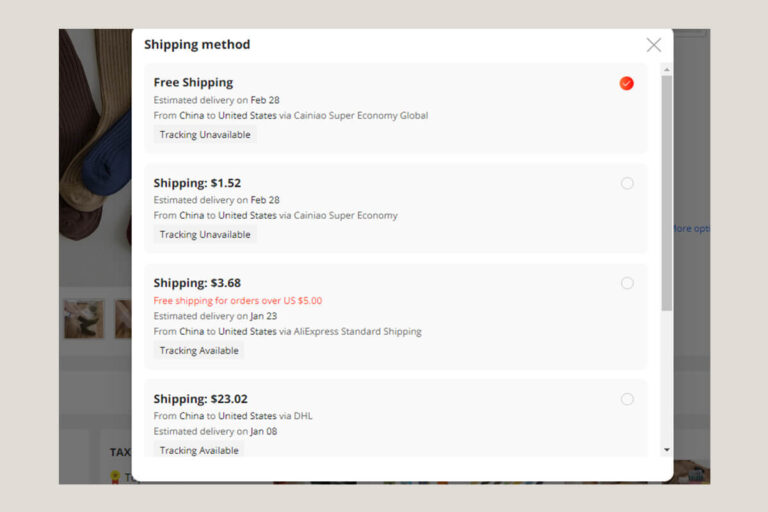Click the partially hidden blue link right of dialog
The image size is (768, 512).
coord(691,229)
